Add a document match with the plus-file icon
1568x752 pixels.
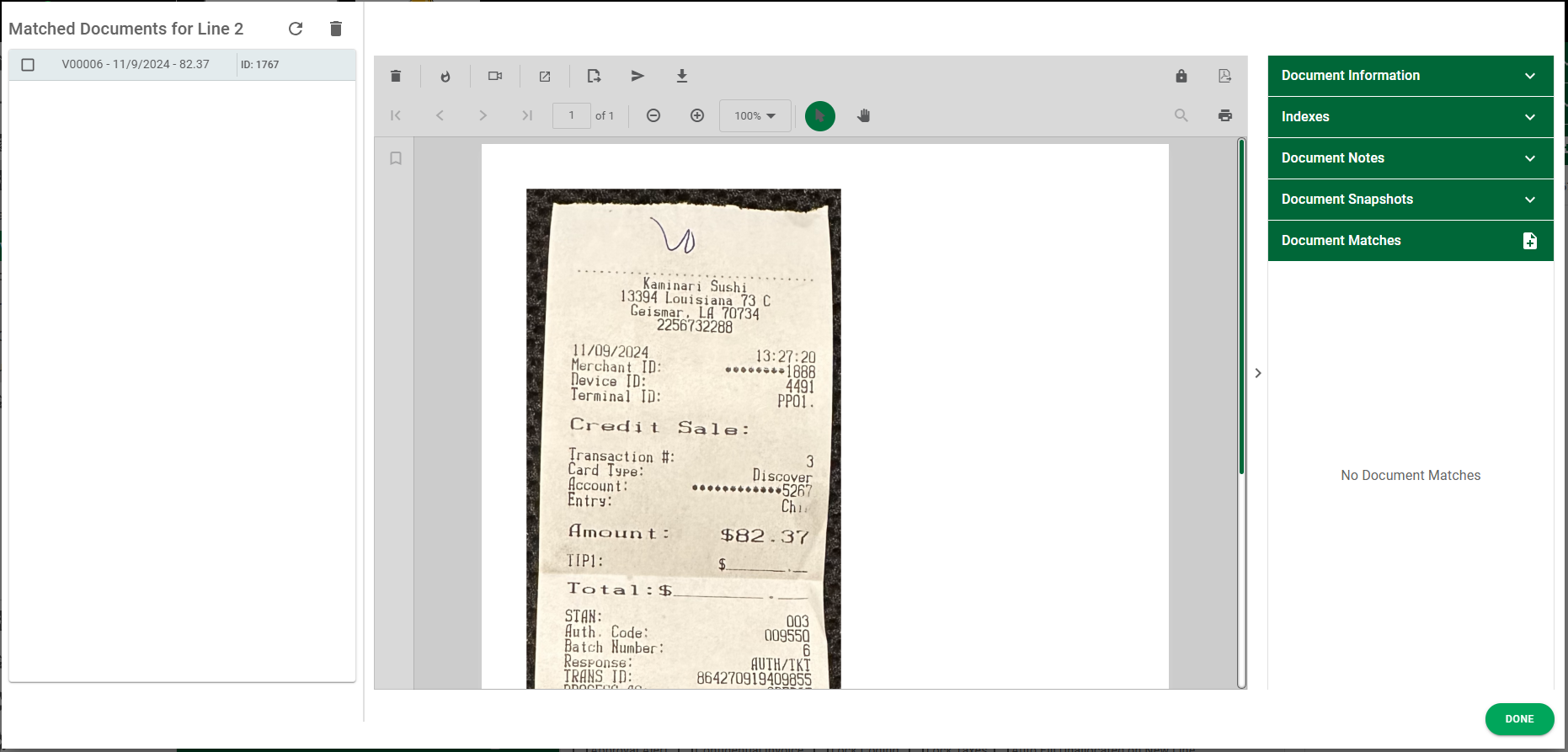point(1530,241)
